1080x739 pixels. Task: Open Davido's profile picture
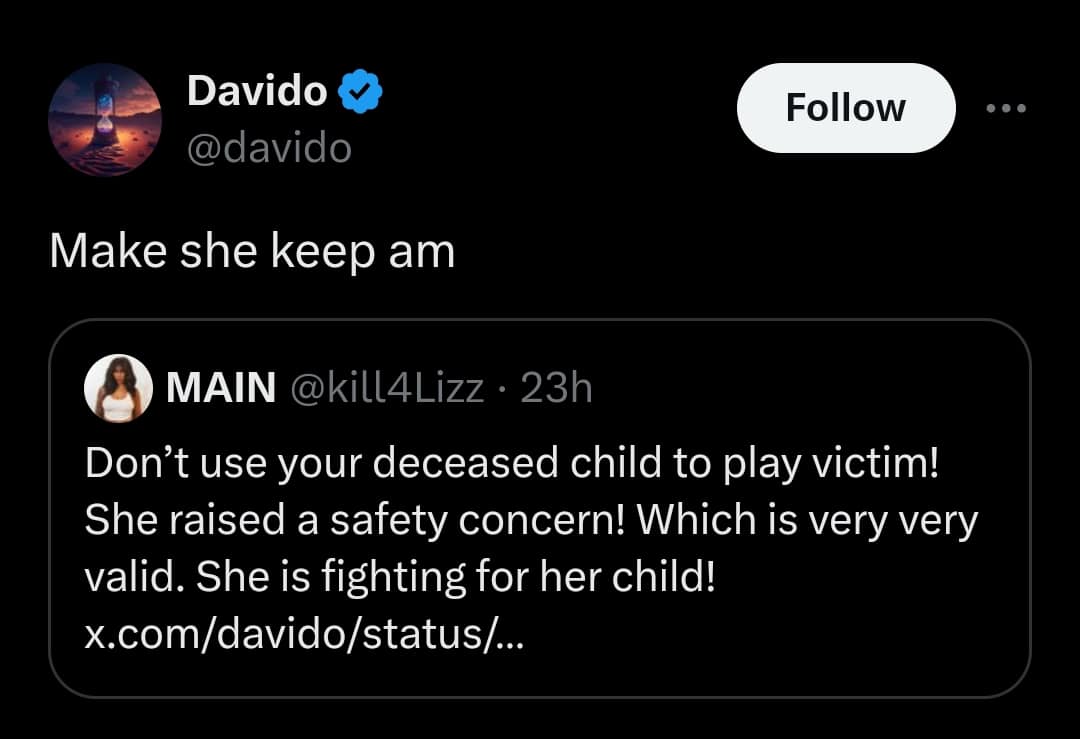105,120
